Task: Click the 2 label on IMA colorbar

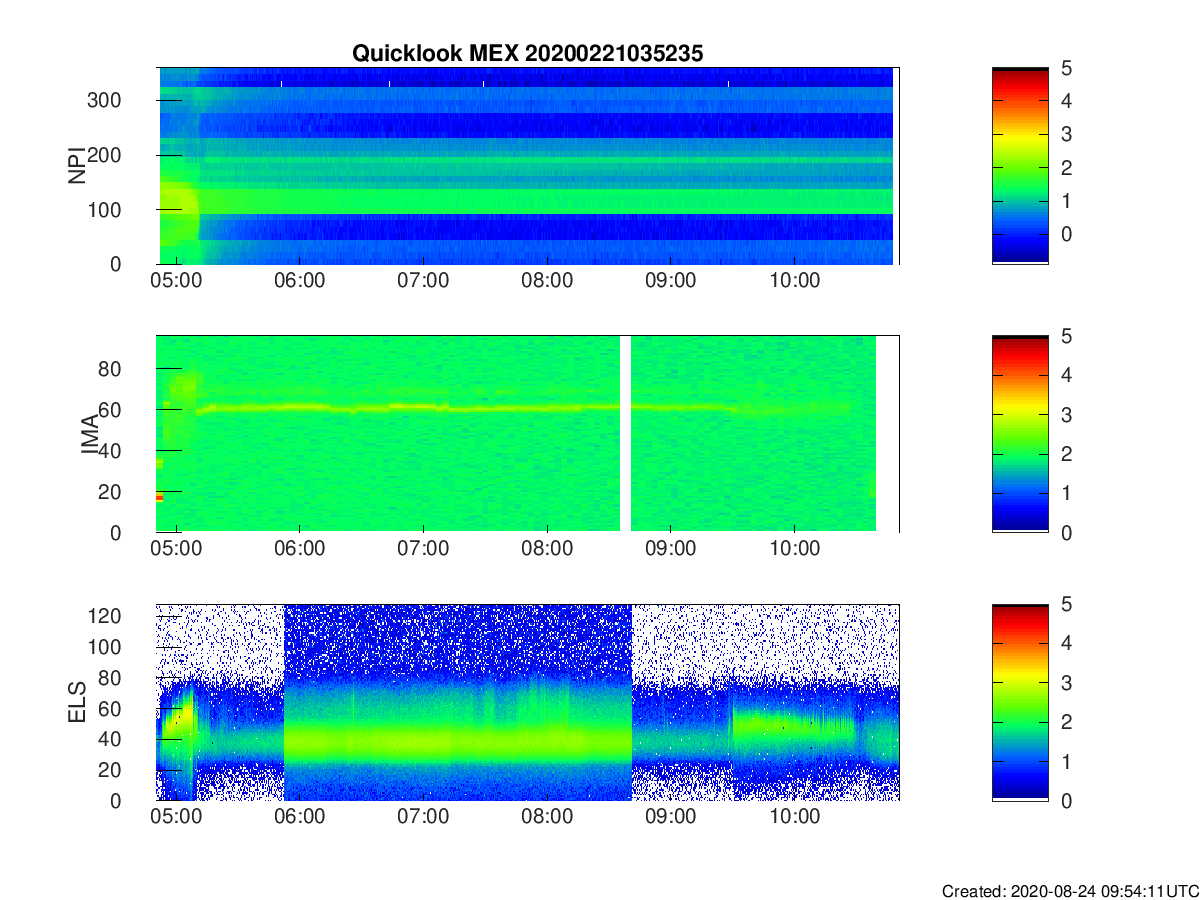Action: (1065, 454)
